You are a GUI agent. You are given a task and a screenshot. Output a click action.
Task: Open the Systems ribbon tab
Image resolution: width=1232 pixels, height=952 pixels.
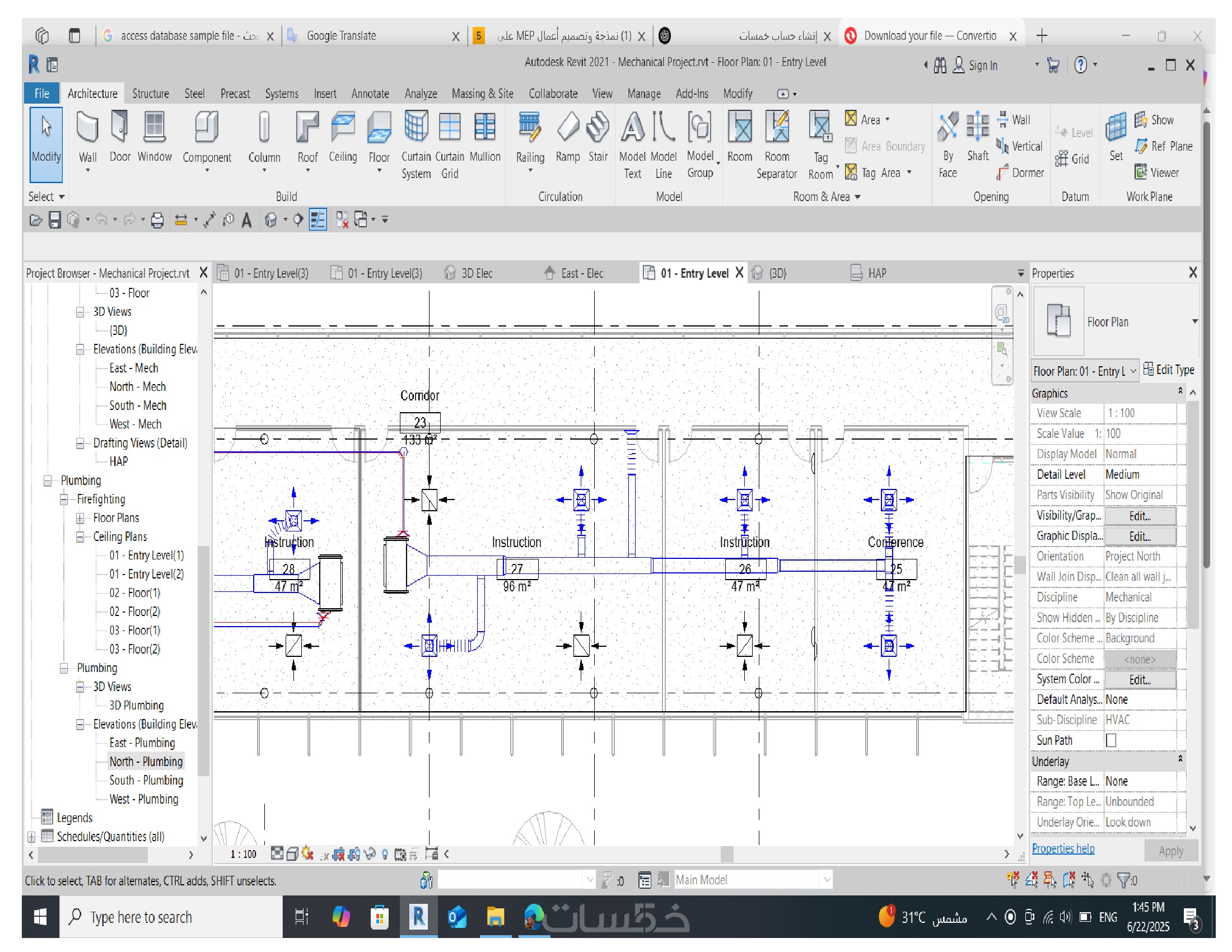click(x=282, y=94)
